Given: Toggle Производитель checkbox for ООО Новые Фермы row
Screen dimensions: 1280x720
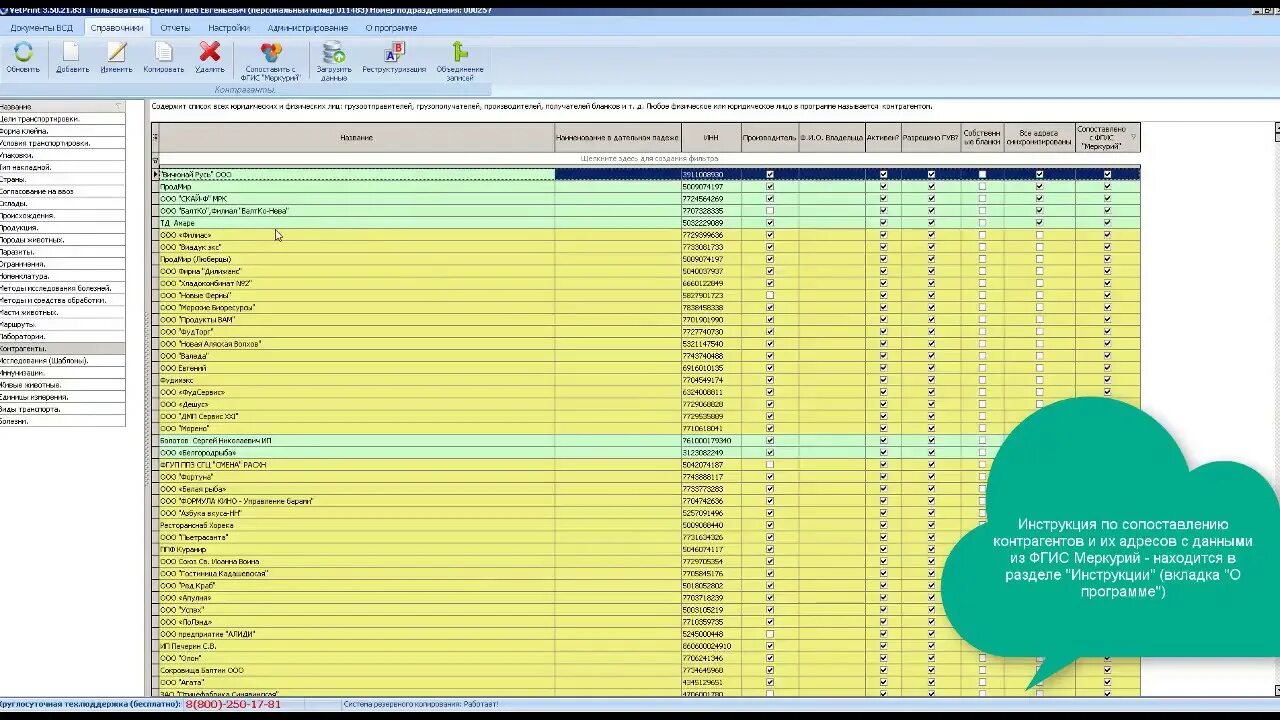Looking at the screenshot, I should pyautogui.click(x=769, y=296).
